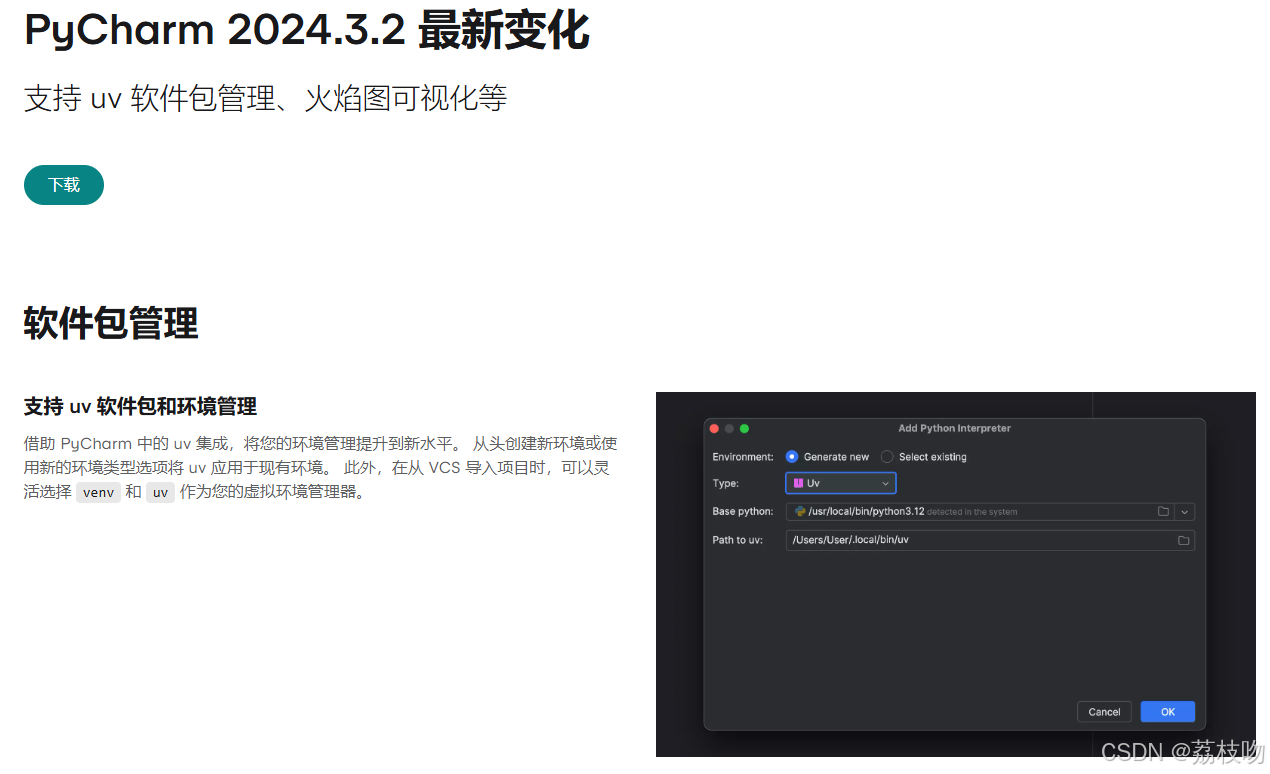Select the Generate new radio button
1270x774 pixels.
coord(792,457)
